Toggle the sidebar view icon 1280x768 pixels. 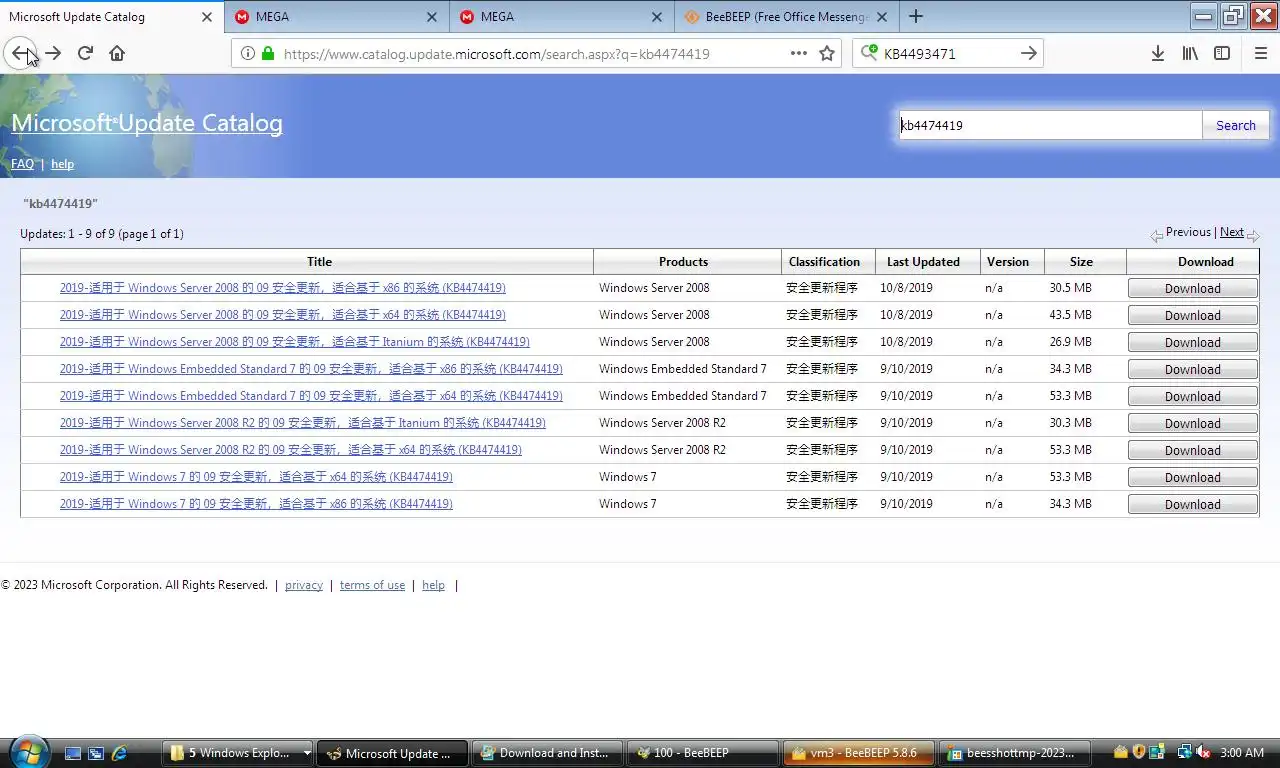click(x=1221, y=53)
